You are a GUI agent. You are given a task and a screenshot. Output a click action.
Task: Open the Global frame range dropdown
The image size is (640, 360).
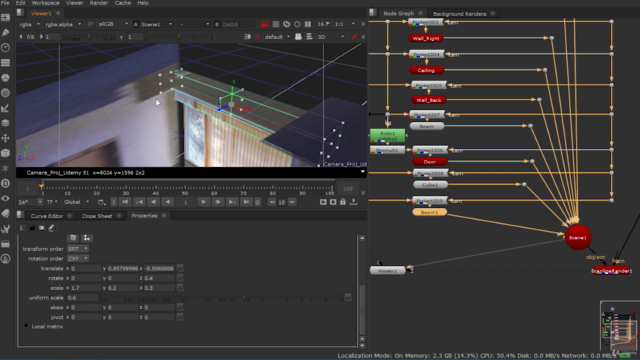pos(76,202)
